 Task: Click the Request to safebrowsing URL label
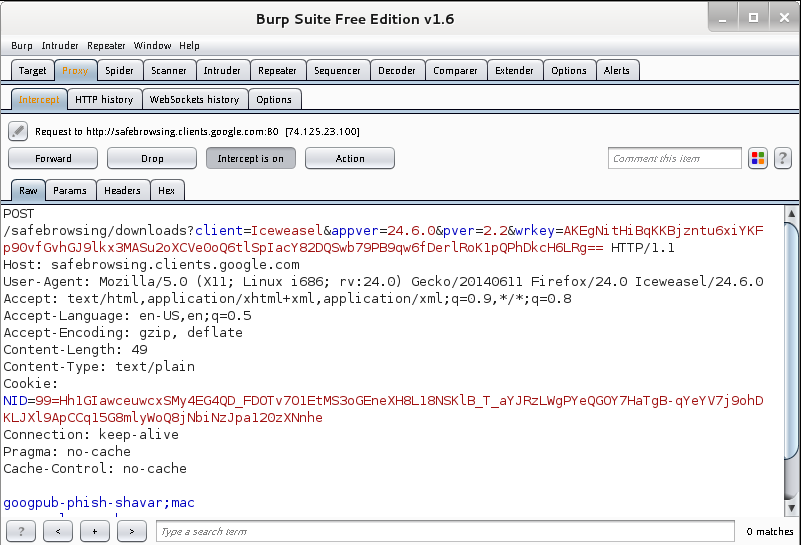[x=197, y=132]
